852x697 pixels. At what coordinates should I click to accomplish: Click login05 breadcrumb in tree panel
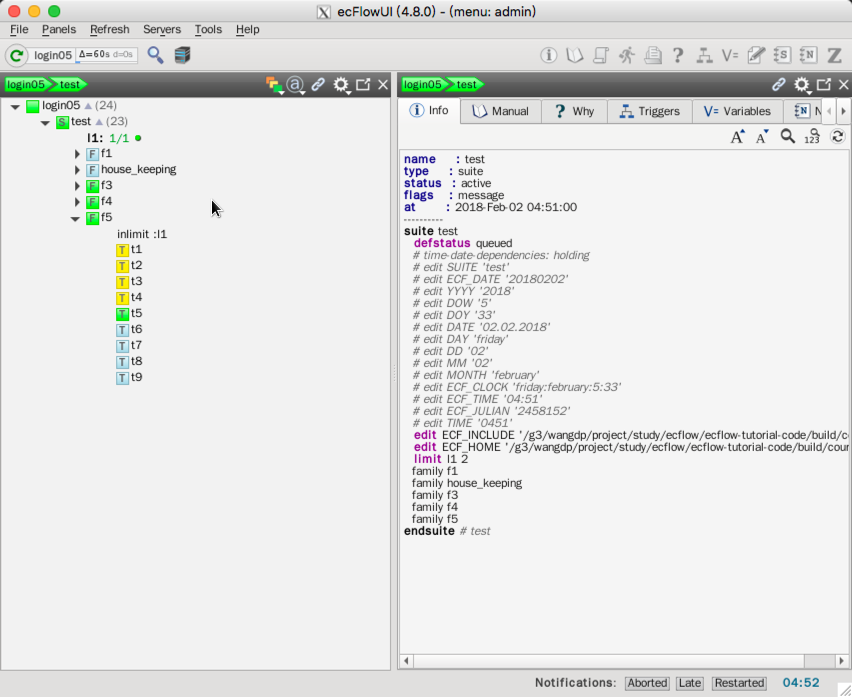(26, 84)
